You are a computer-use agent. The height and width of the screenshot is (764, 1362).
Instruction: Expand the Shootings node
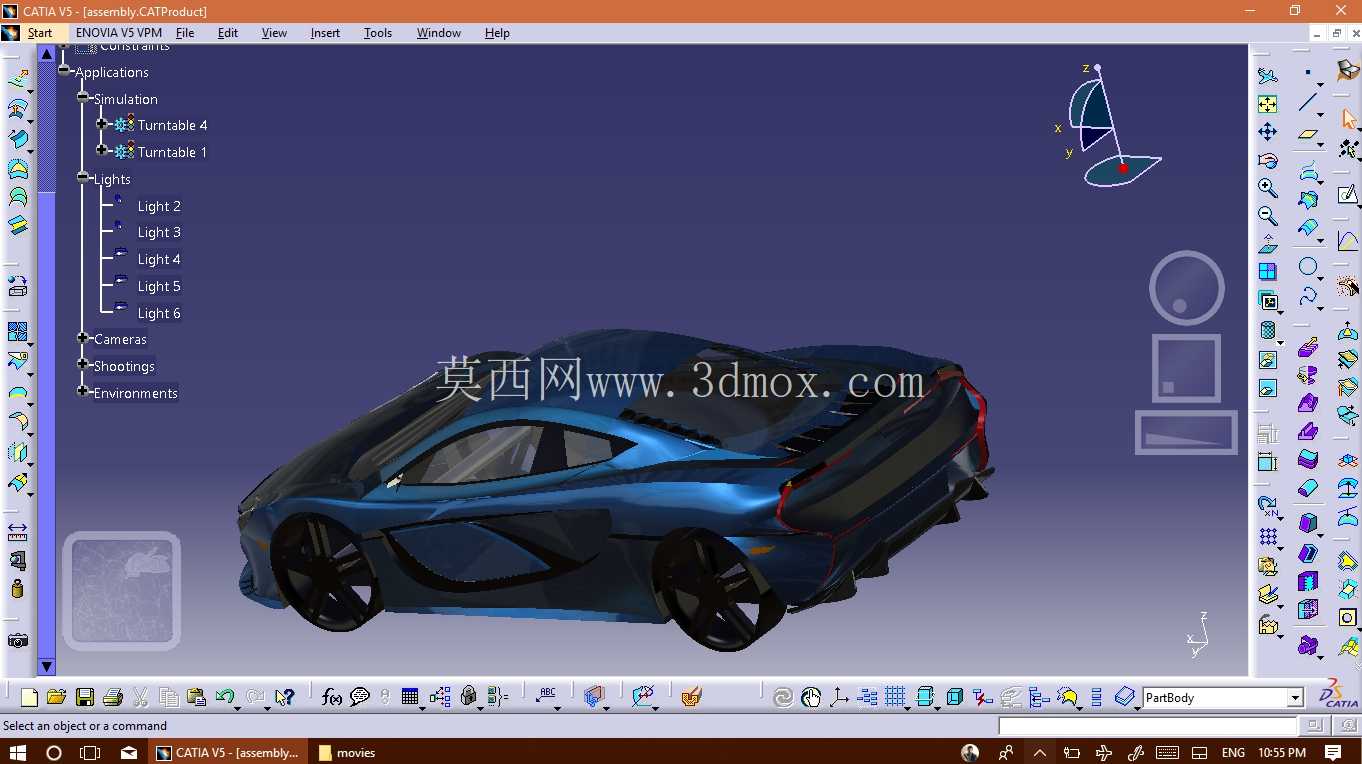83,365
